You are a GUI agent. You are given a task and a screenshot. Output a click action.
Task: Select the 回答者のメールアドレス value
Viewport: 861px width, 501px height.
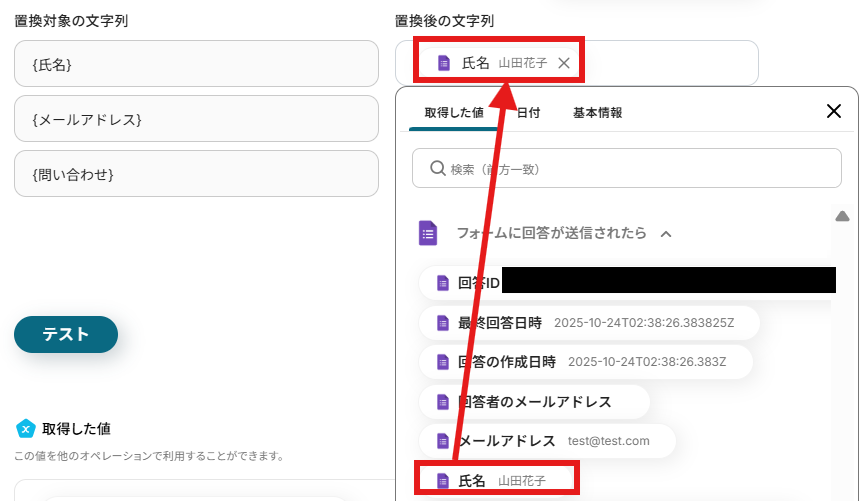tap(534, 402)
